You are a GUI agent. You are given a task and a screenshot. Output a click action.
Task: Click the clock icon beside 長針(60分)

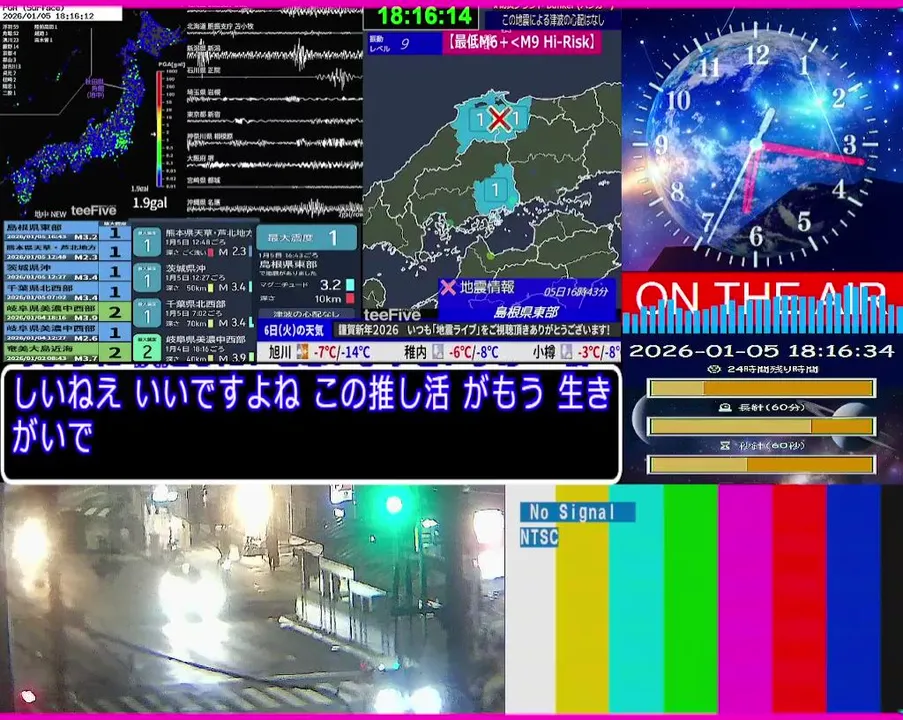click(725, 407)
